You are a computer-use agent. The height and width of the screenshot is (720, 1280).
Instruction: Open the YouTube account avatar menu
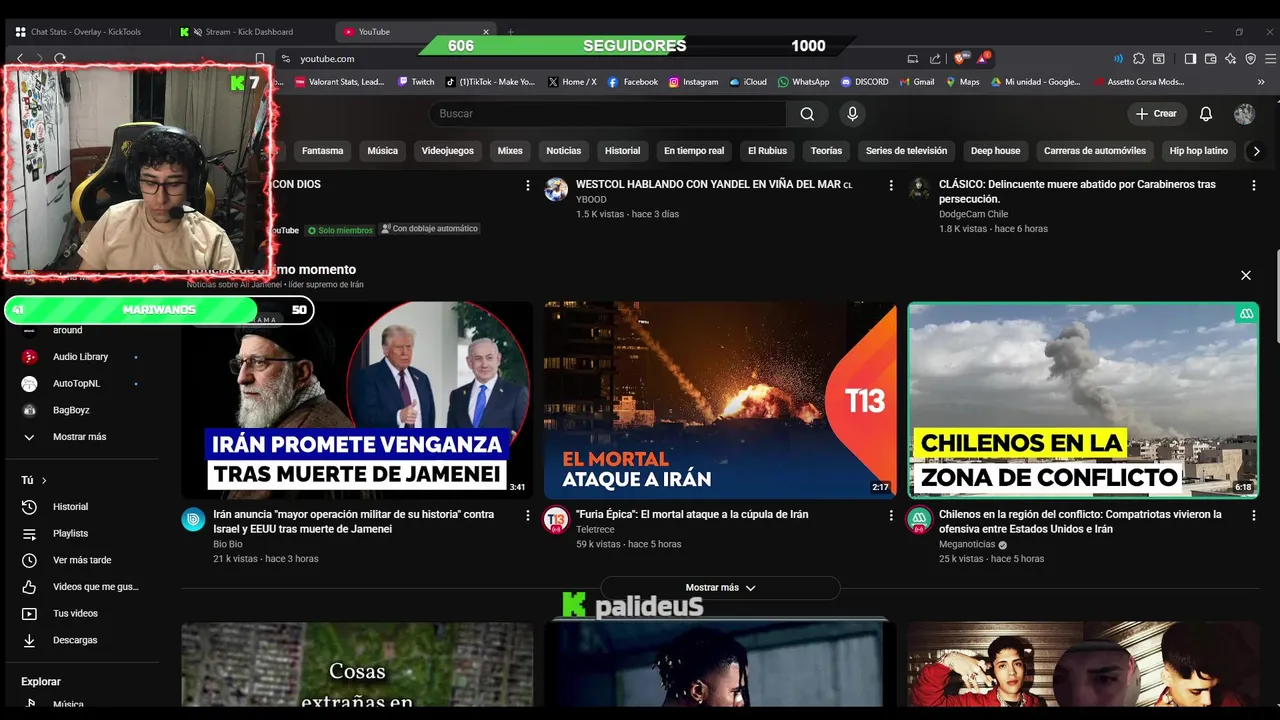[1244, 114]
